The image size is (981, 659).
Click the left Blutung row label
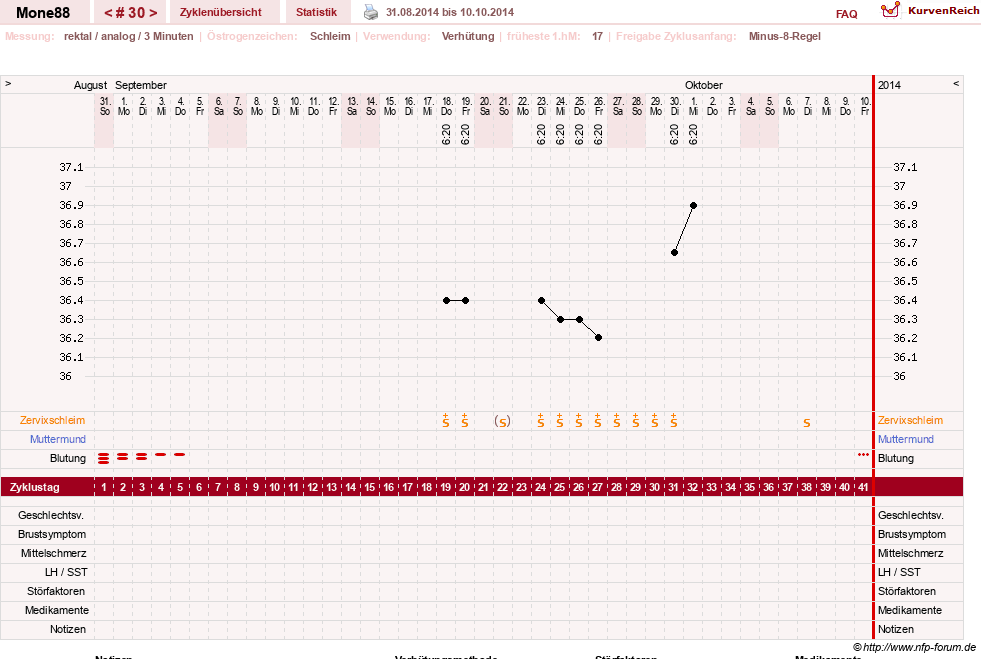coord(68,458)
